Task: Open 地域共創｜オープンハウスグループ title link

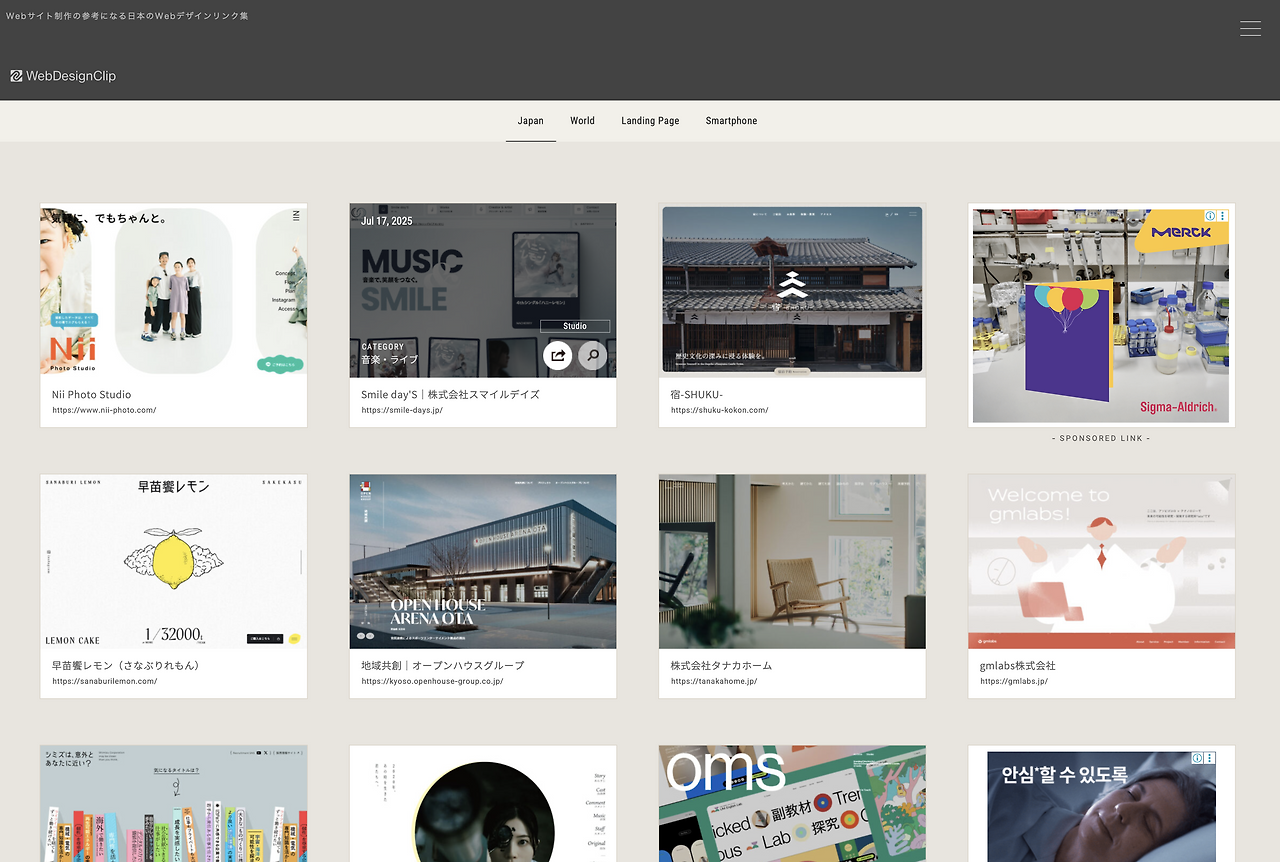Action: tap(443, 666)
